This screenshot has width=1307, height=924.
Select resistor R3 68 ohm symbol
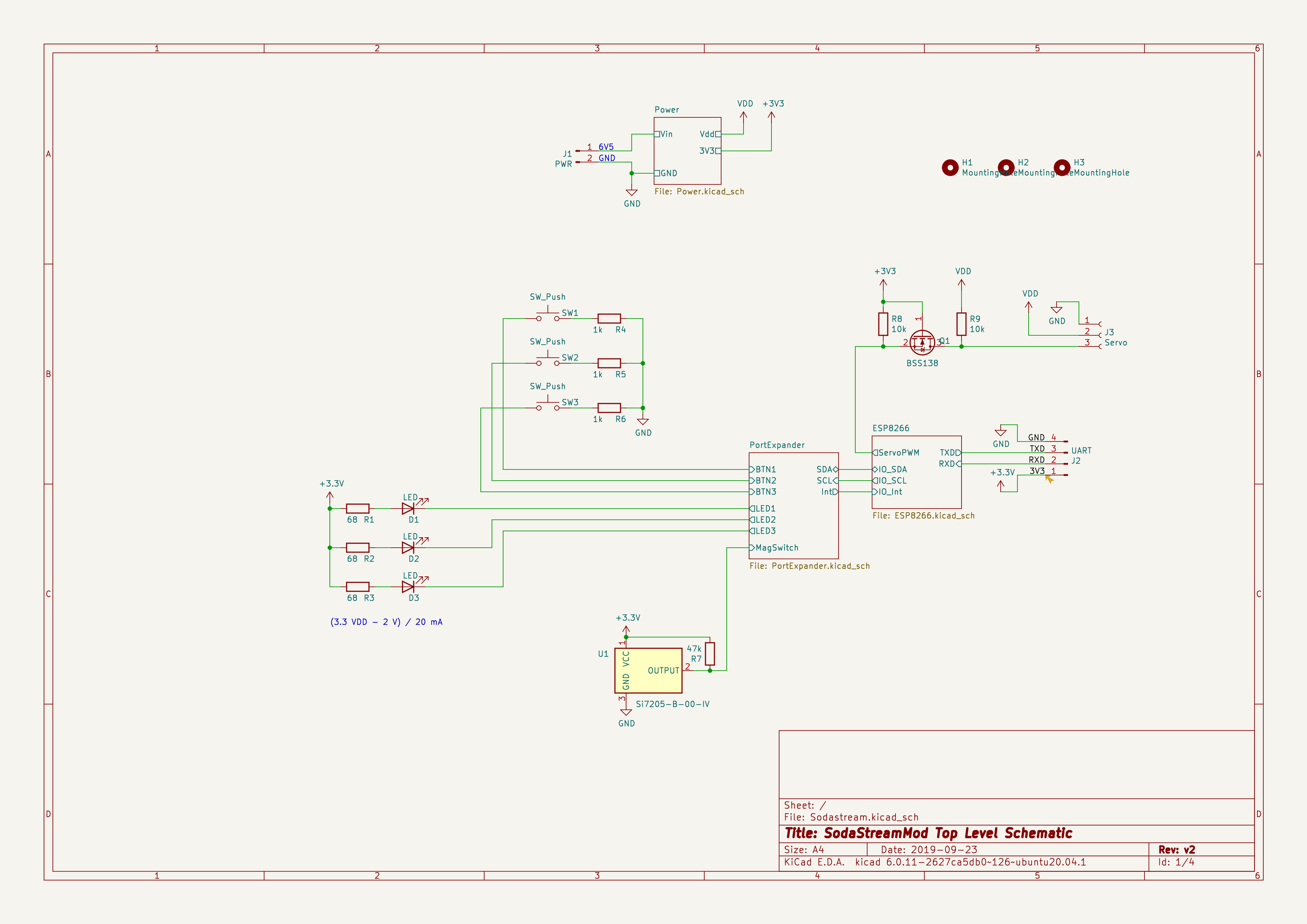tap(357, 586)
